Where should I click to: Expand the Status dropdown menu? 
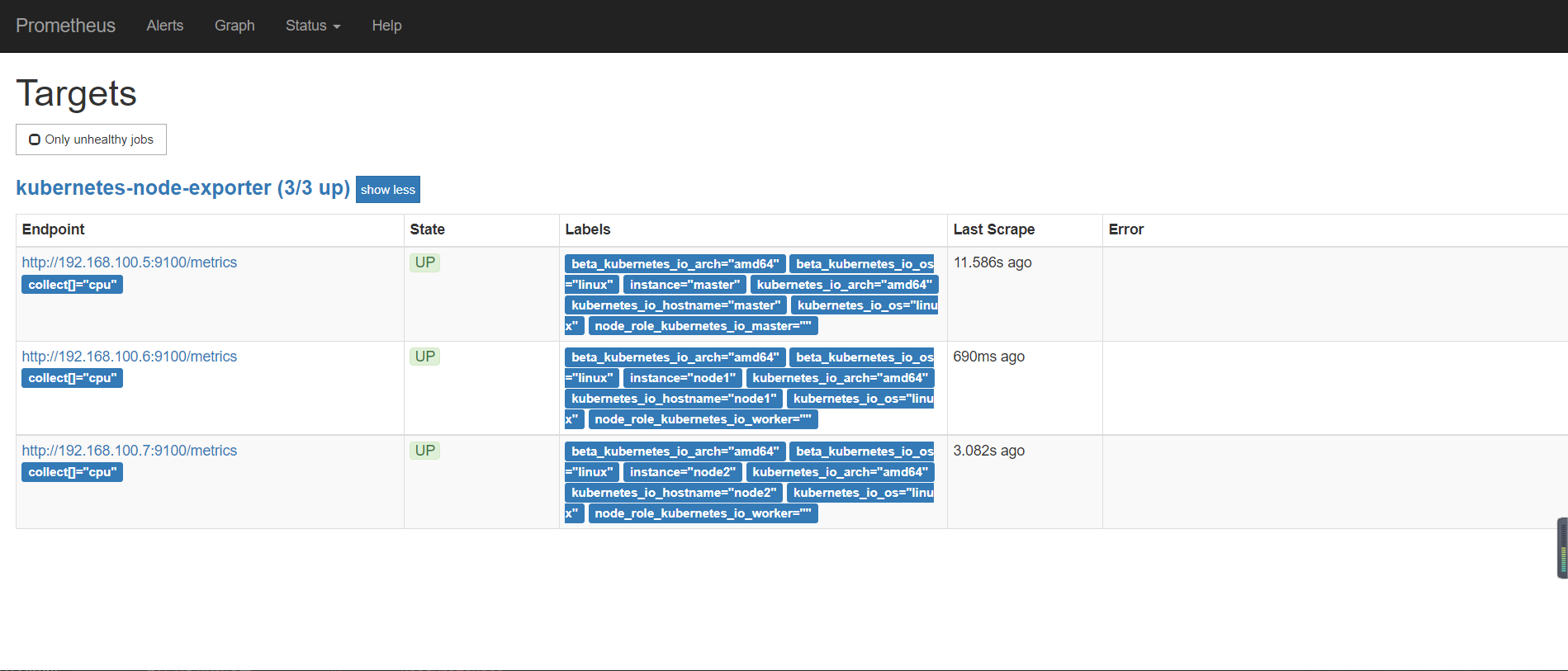tap(313, 26)
